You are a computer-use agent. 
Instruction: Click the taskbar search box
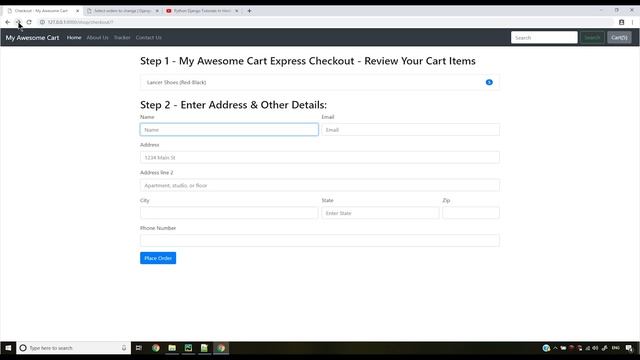73,348
